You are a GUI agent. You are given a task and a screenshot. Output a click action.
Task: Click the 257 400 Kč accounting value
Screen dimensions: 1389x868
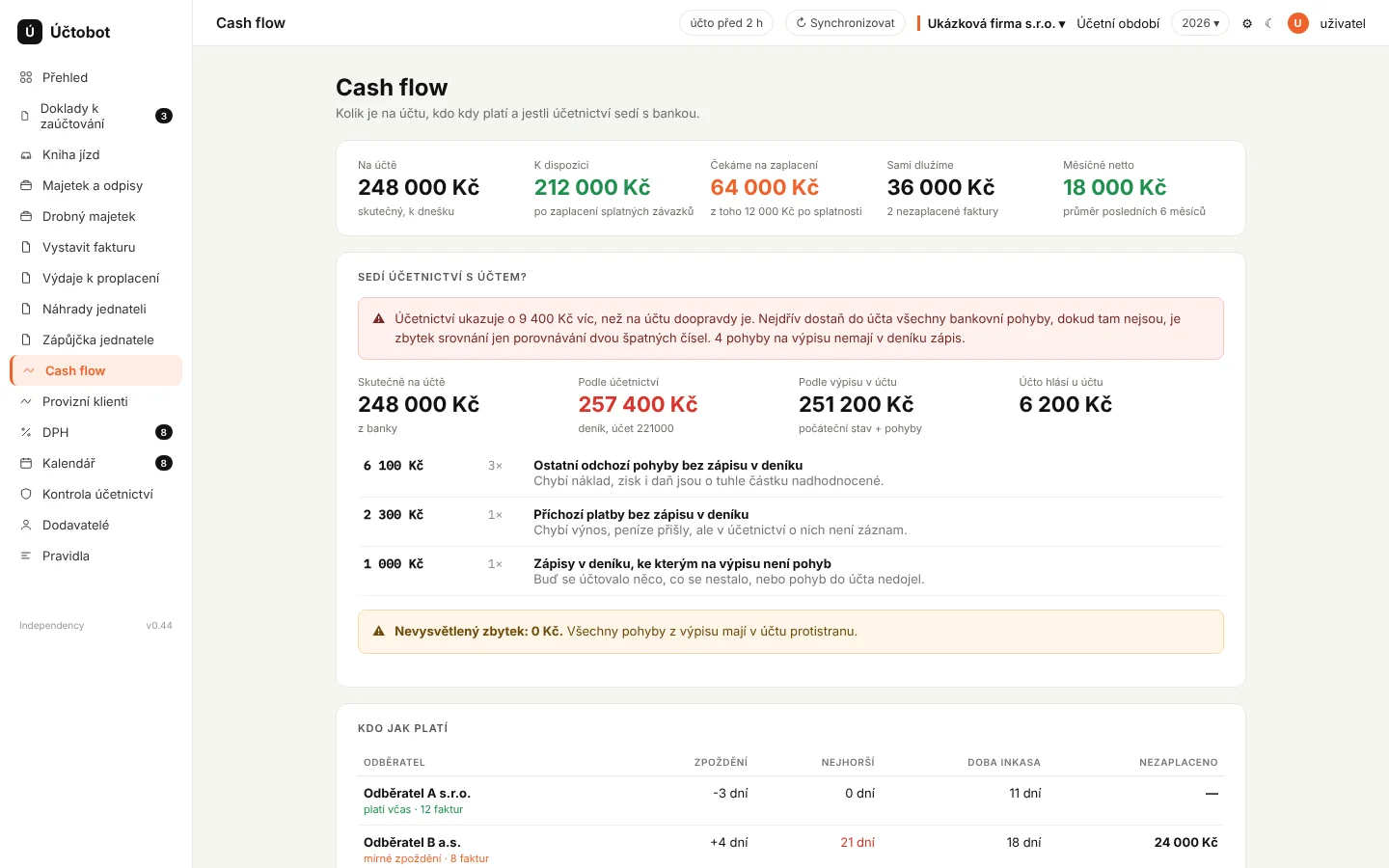(x=638, y=404)
